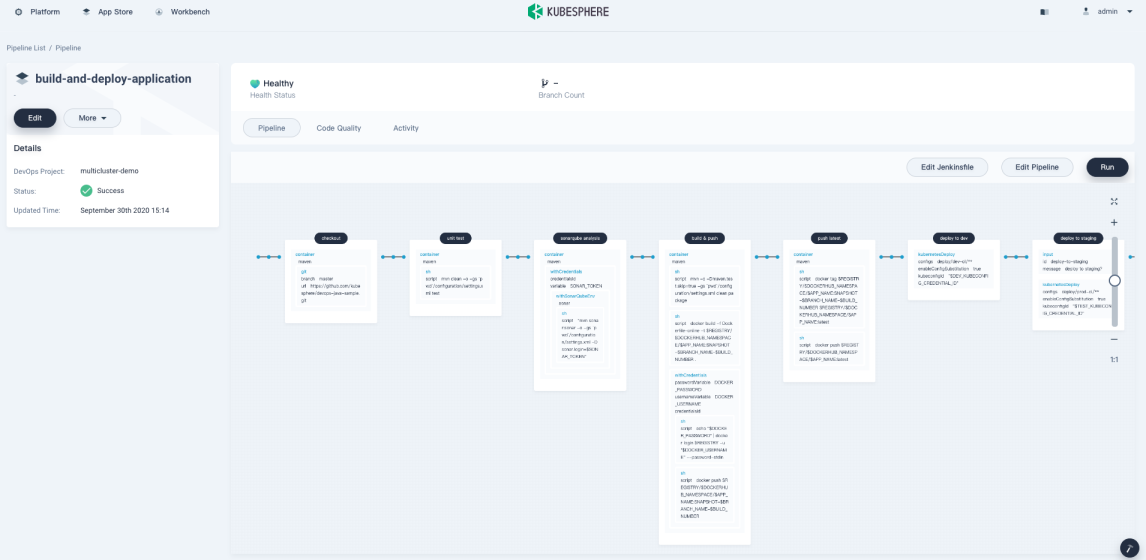Click the hammer toolbox icon at bottom right
Image resolution: width=1146 pixels, height=560 pixels.
click(x=1129, y=548)
